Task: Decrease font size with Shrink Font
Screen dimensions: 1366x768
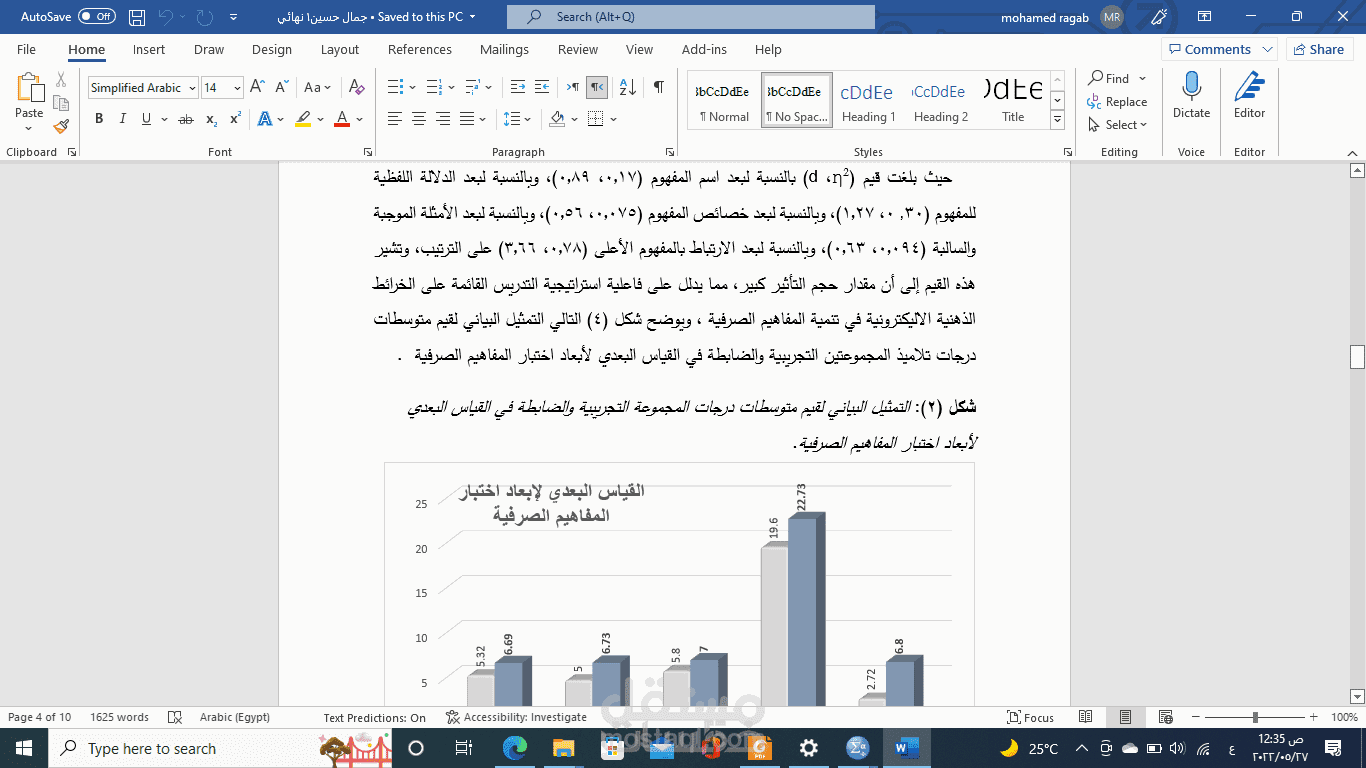Action: (x=281, y=87)
